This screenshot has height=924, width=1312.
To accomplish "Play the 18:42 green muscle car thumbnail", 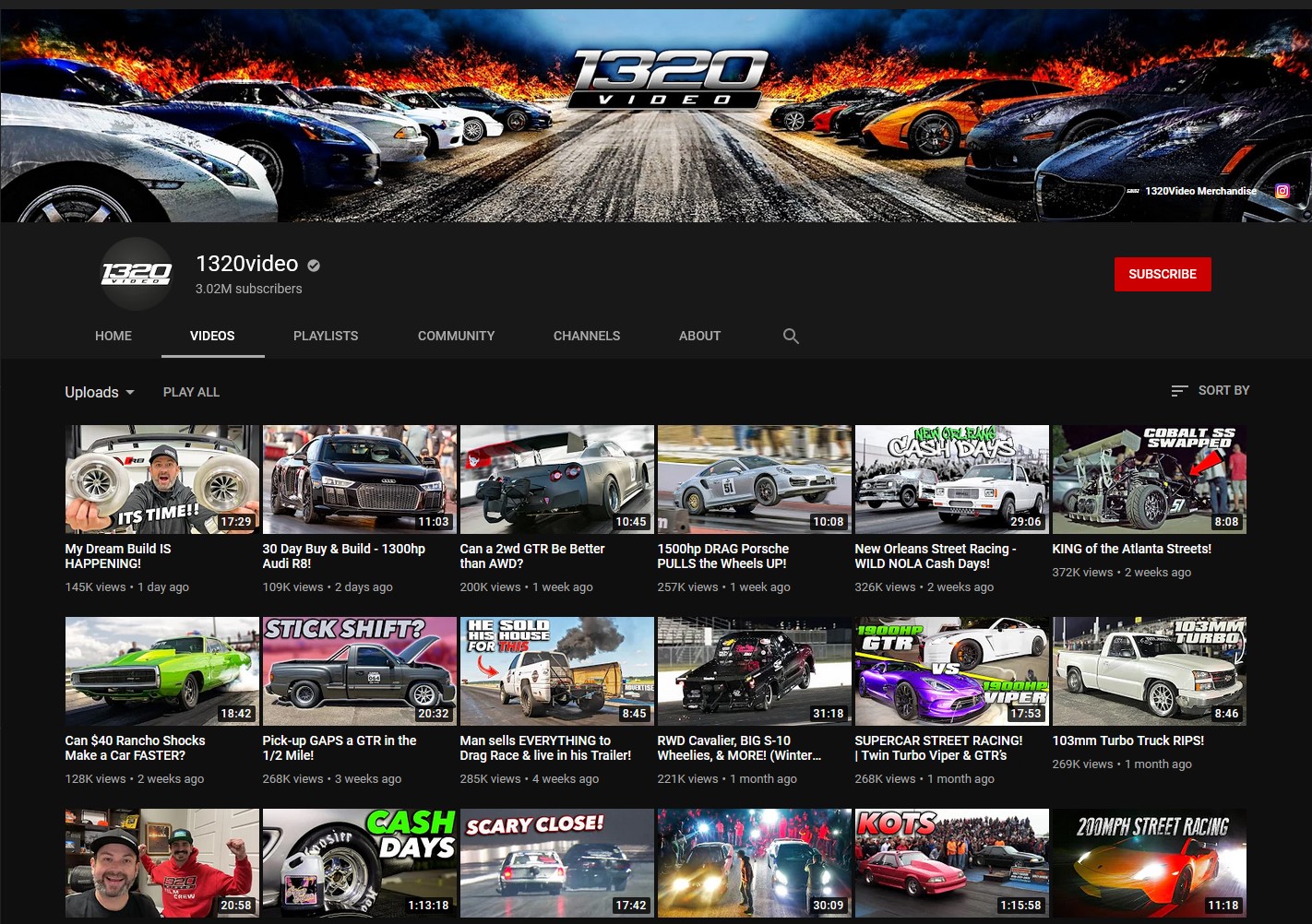I will tap(162, 671).
